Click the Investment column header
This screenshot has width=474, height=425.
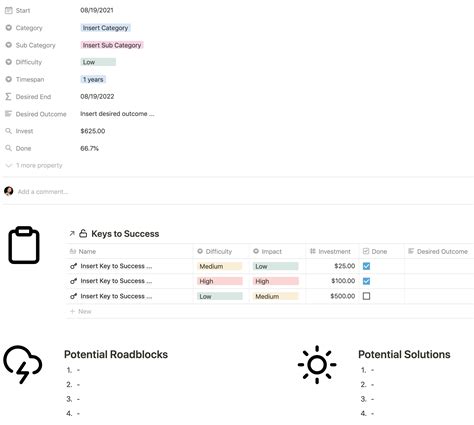(x=332, y=251)
